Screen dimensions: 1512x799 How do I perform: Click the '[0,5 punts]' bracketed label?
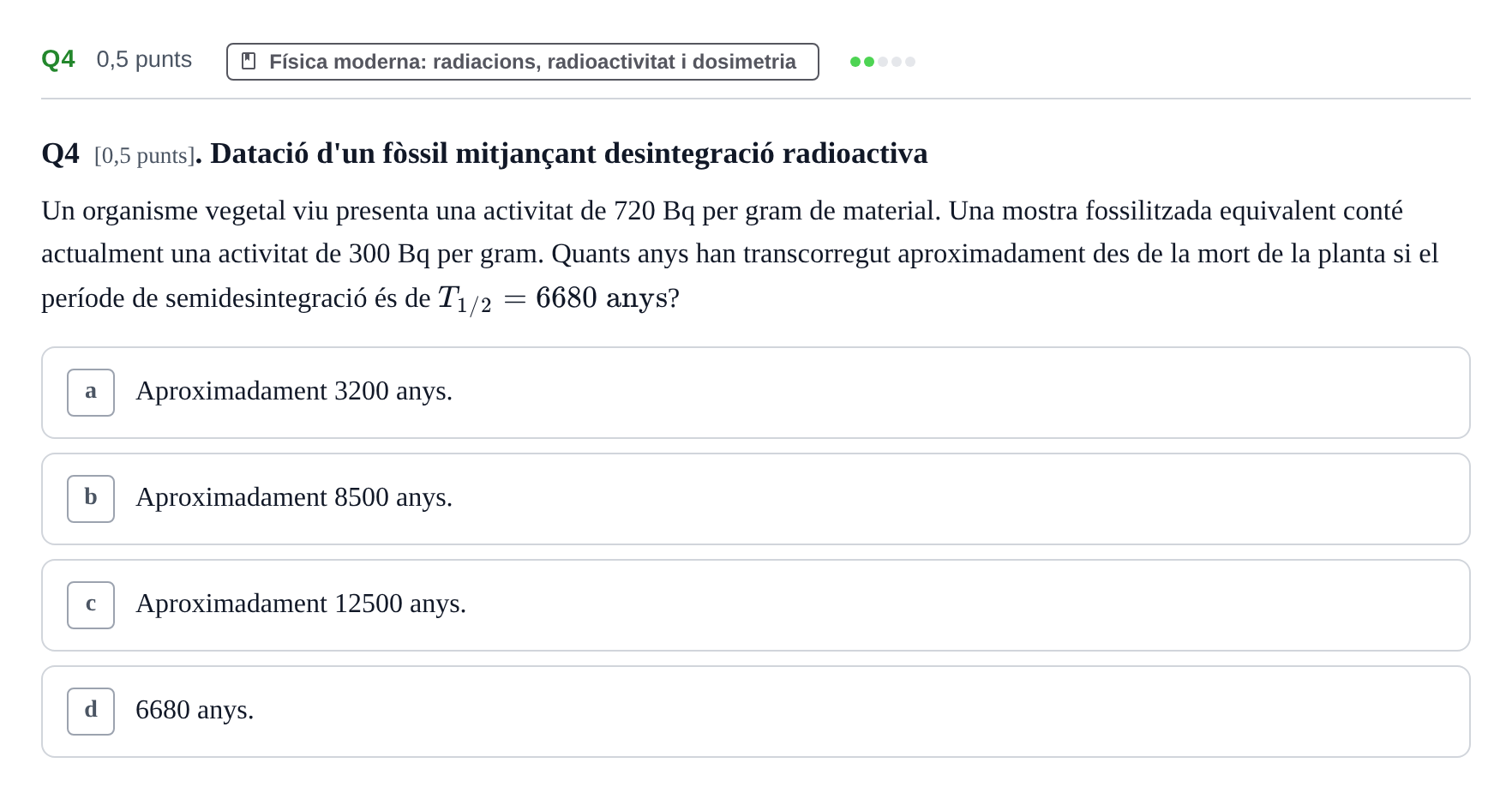coord(145,156)
